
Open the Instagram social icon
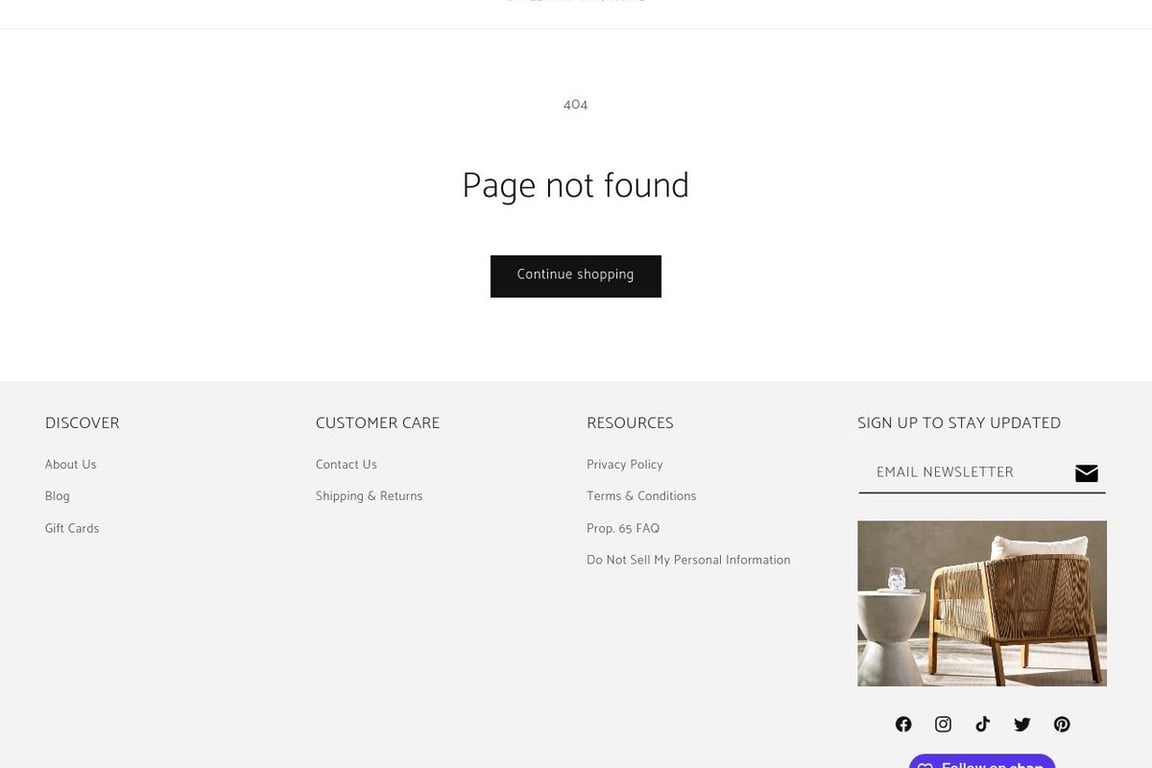click(943, 724)
